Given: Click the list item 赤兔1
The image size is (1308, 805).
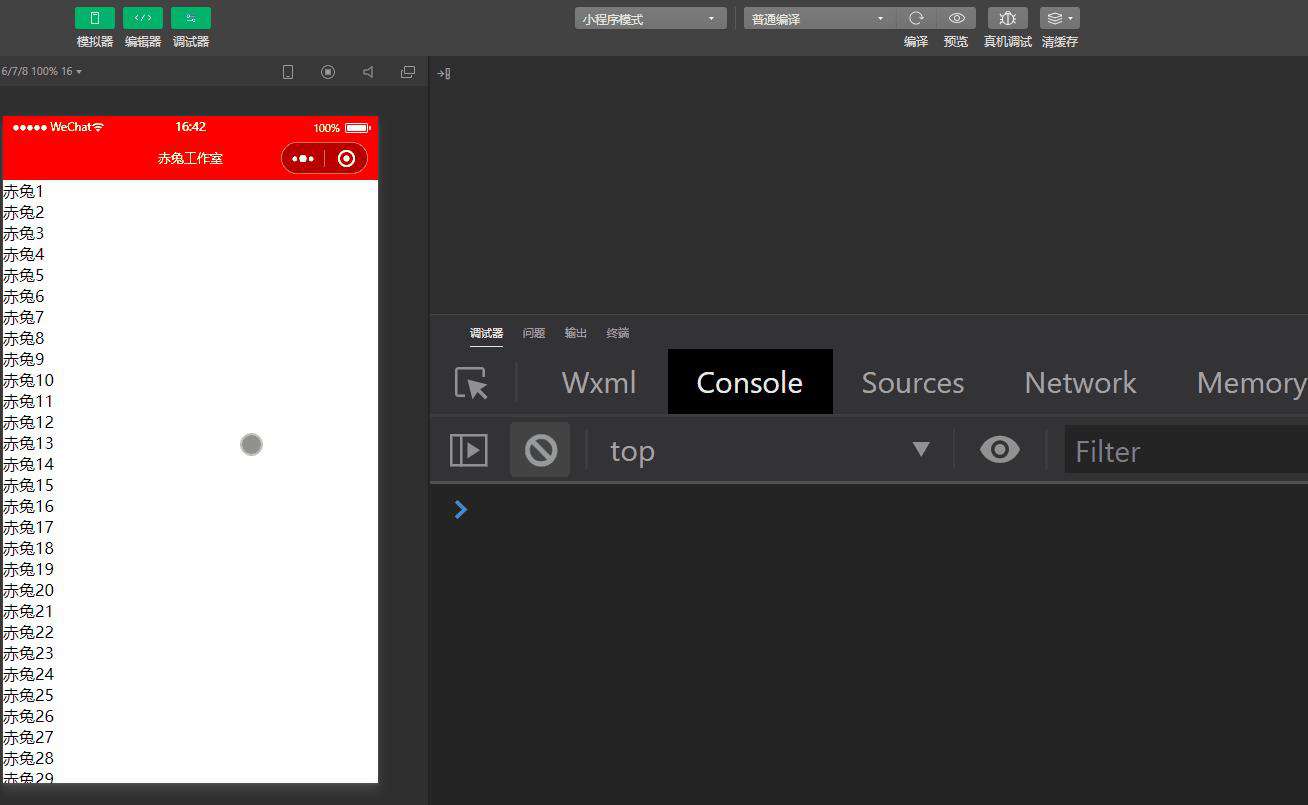Looking at the screenshot, I should pos(23,191).
